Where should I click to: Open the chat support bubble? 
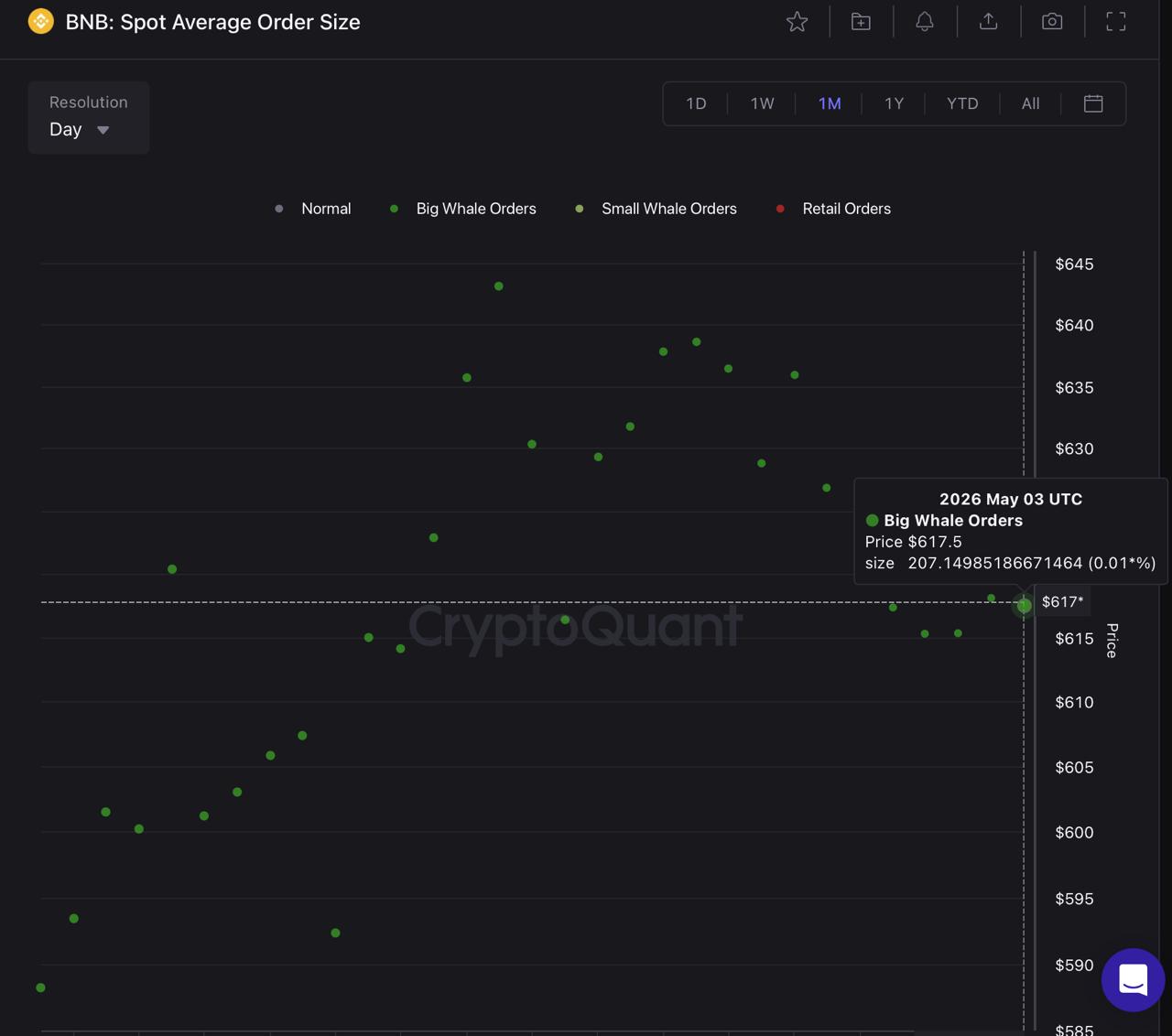coord(1133,979)
